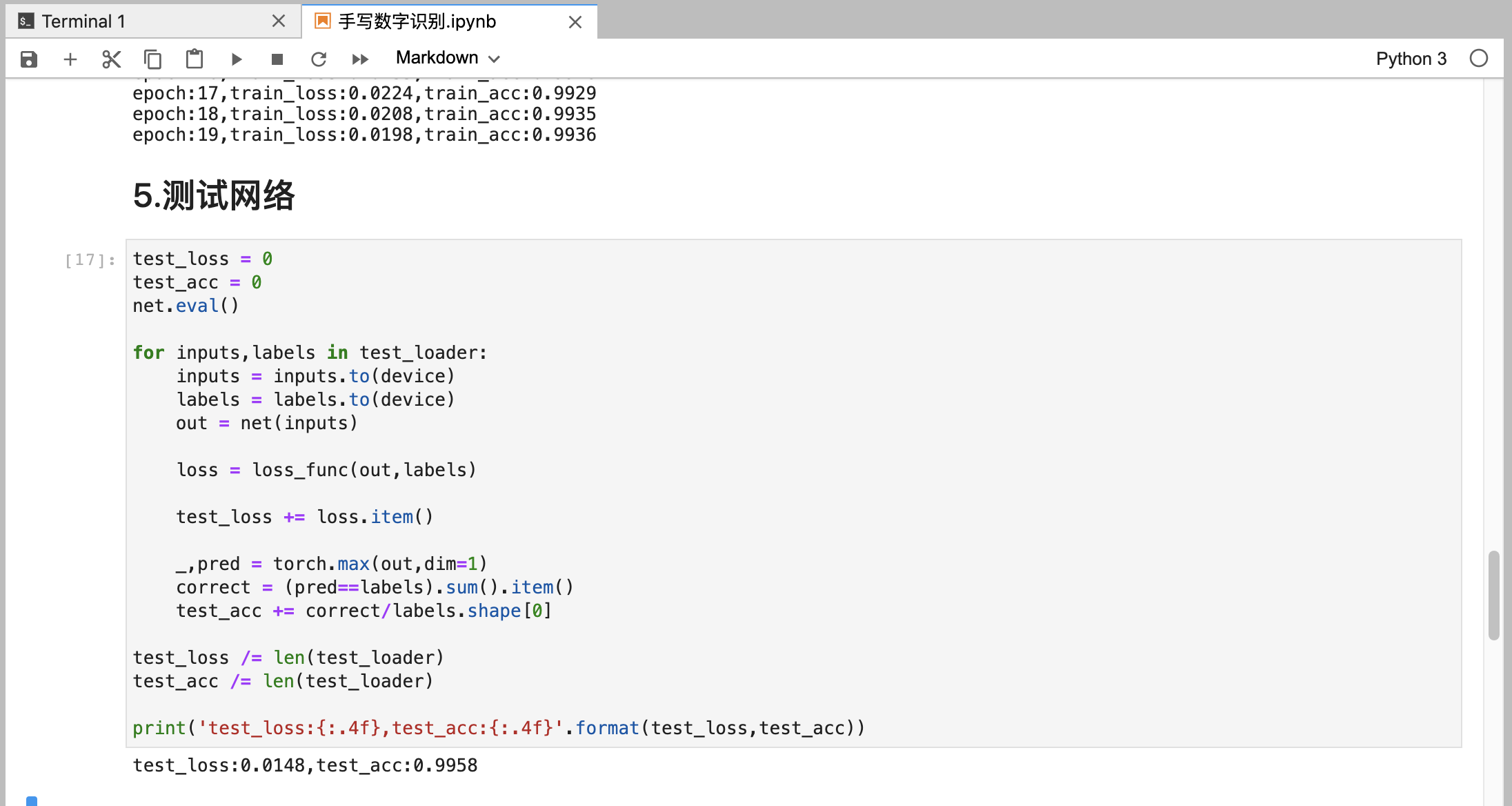
Task: Open the Markdown cell type dropdown
Action: (x=448, y=58)
